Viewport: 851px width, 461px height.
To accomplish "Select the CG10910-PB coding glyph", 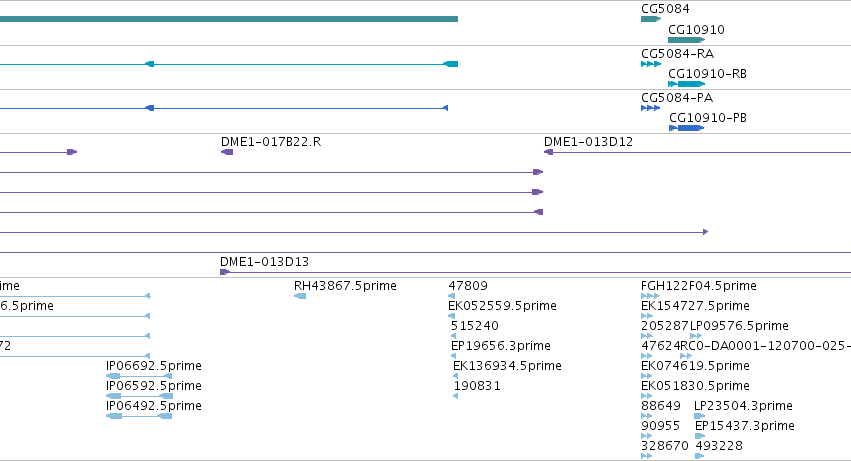I will point(687,128).
